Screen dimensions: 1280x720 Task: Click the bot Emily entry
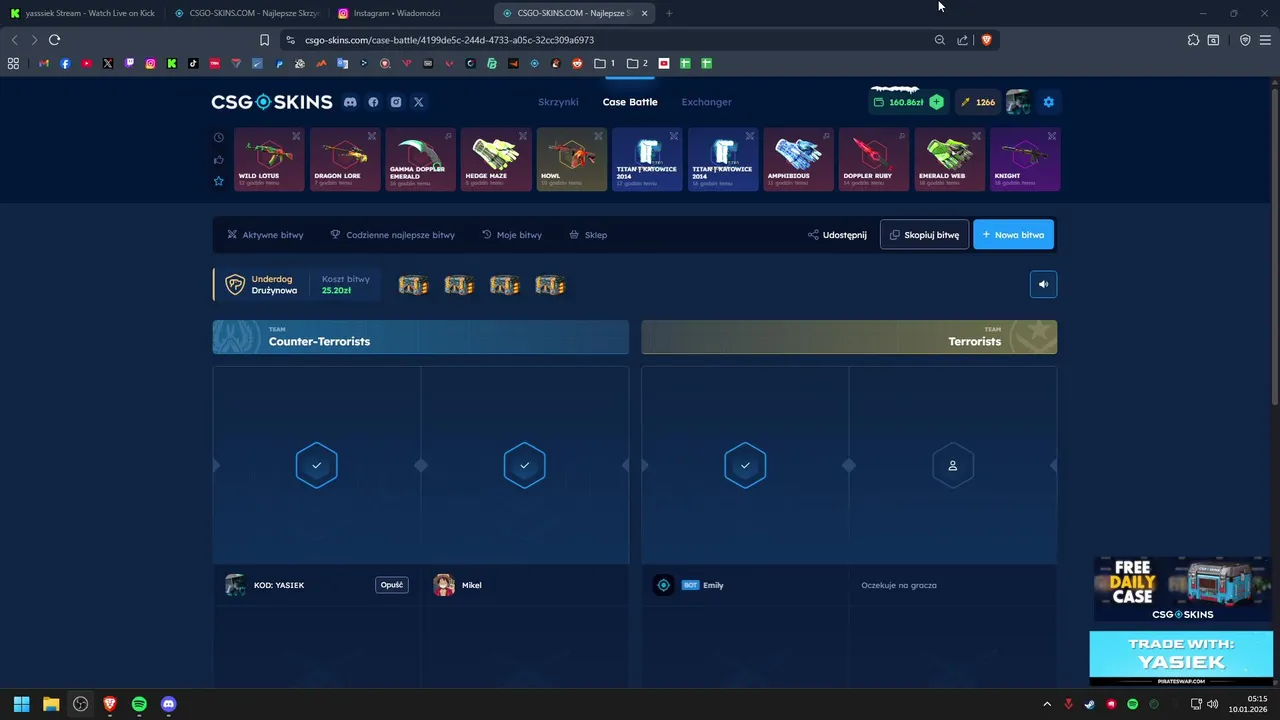[x=689, y=585]
